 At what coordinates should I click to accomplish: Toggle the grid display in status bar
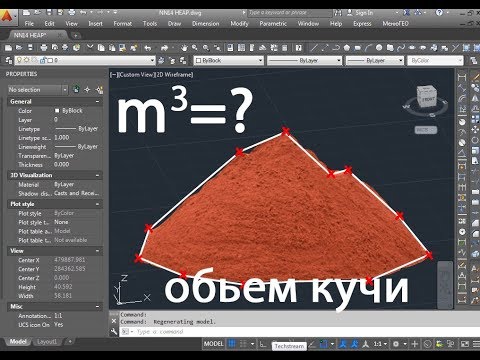click(231, 344)
